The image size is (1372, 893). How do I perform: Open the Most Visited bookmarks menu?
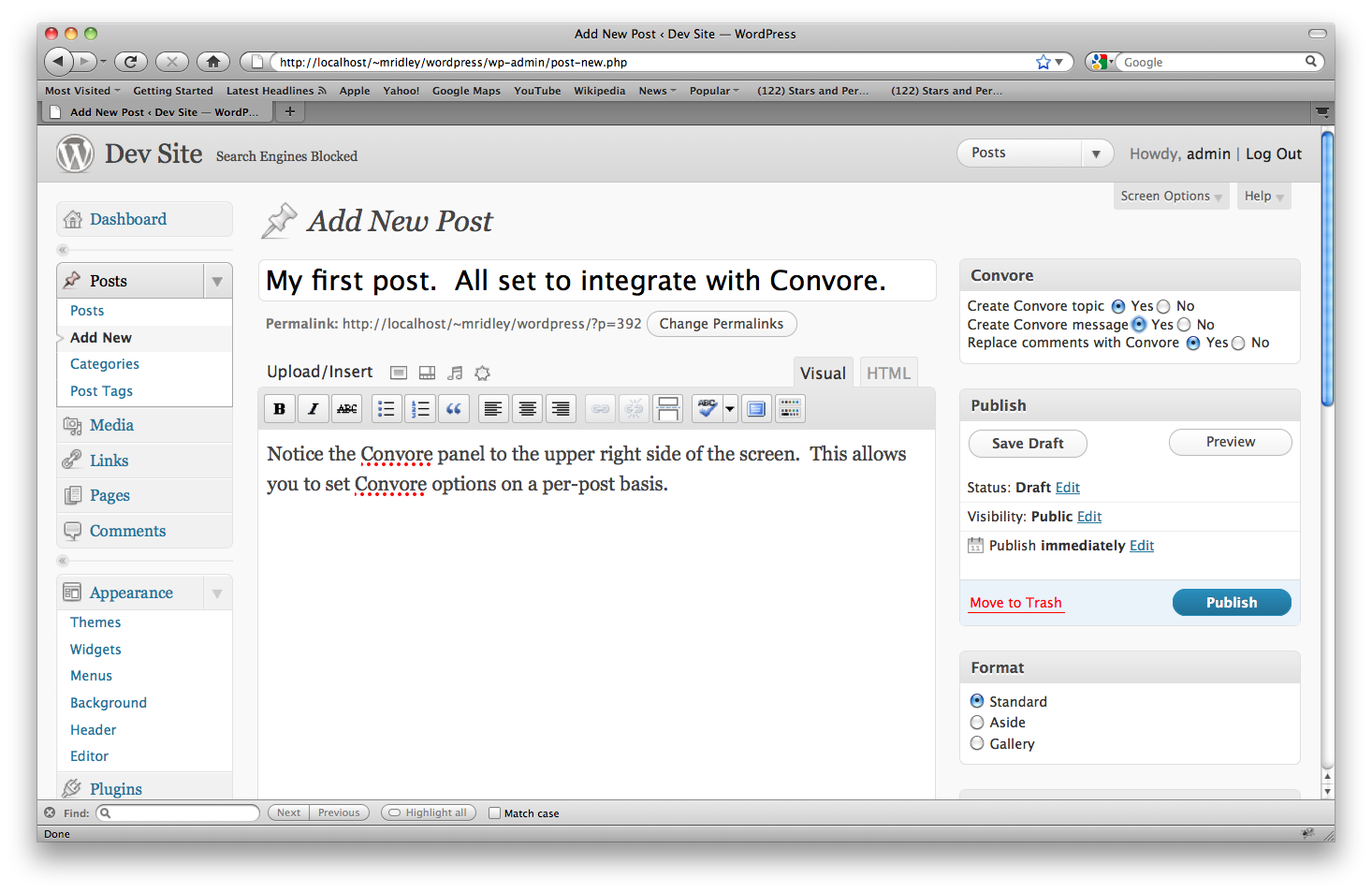tap(83, 91)
